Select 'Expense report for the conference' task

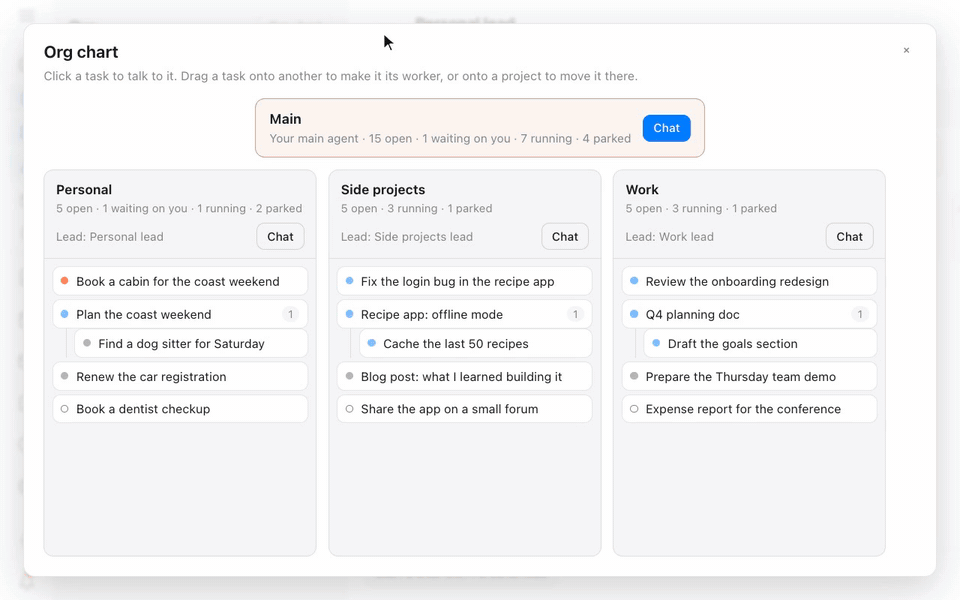coord(749,409)
